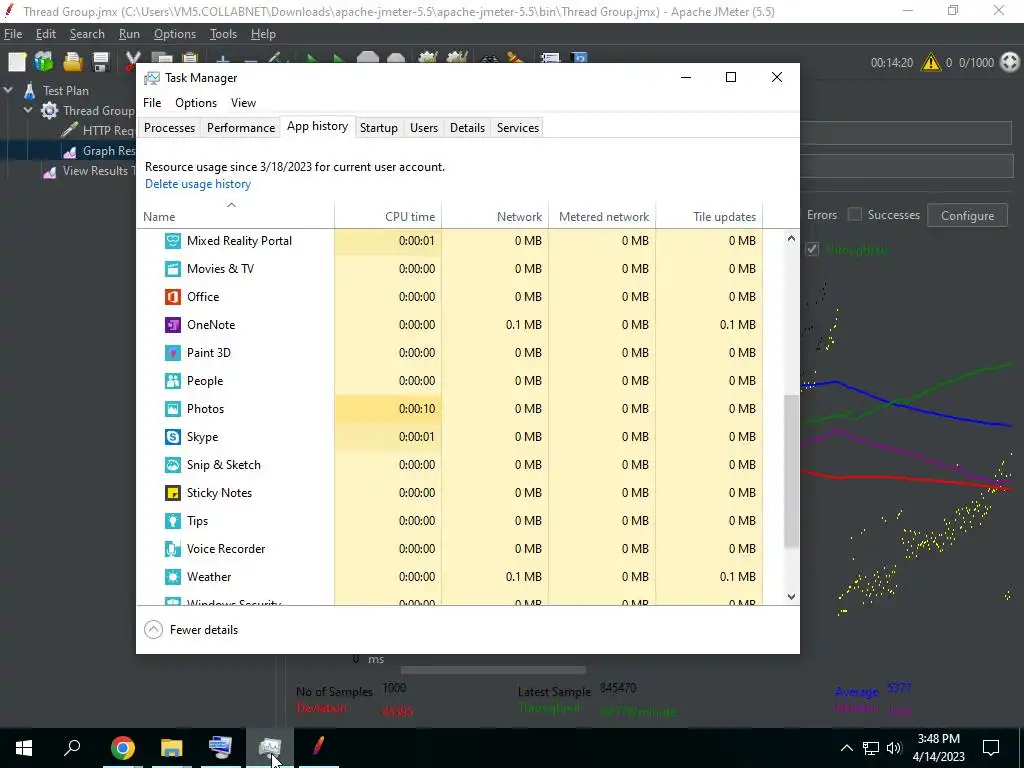The width and height of the screenshot is (1024, 768).
Task: Click the JMeter Save floppy-disk icon
Action: (101, 62)
